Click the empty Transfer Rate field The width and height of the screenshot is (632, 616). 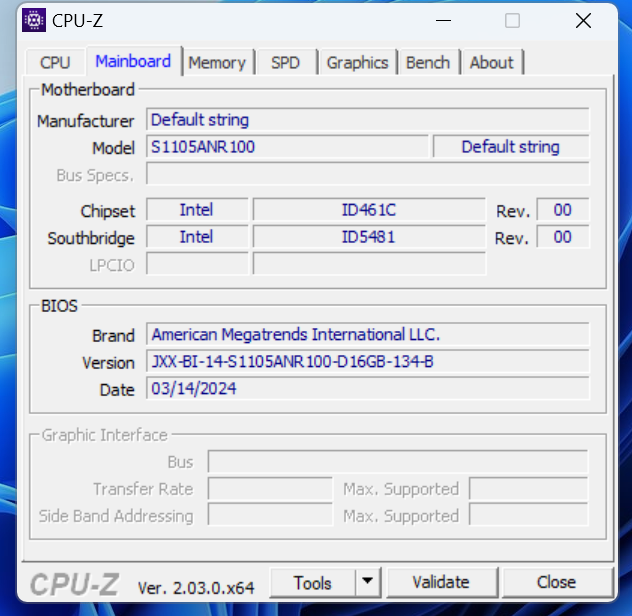click(270, 489)
